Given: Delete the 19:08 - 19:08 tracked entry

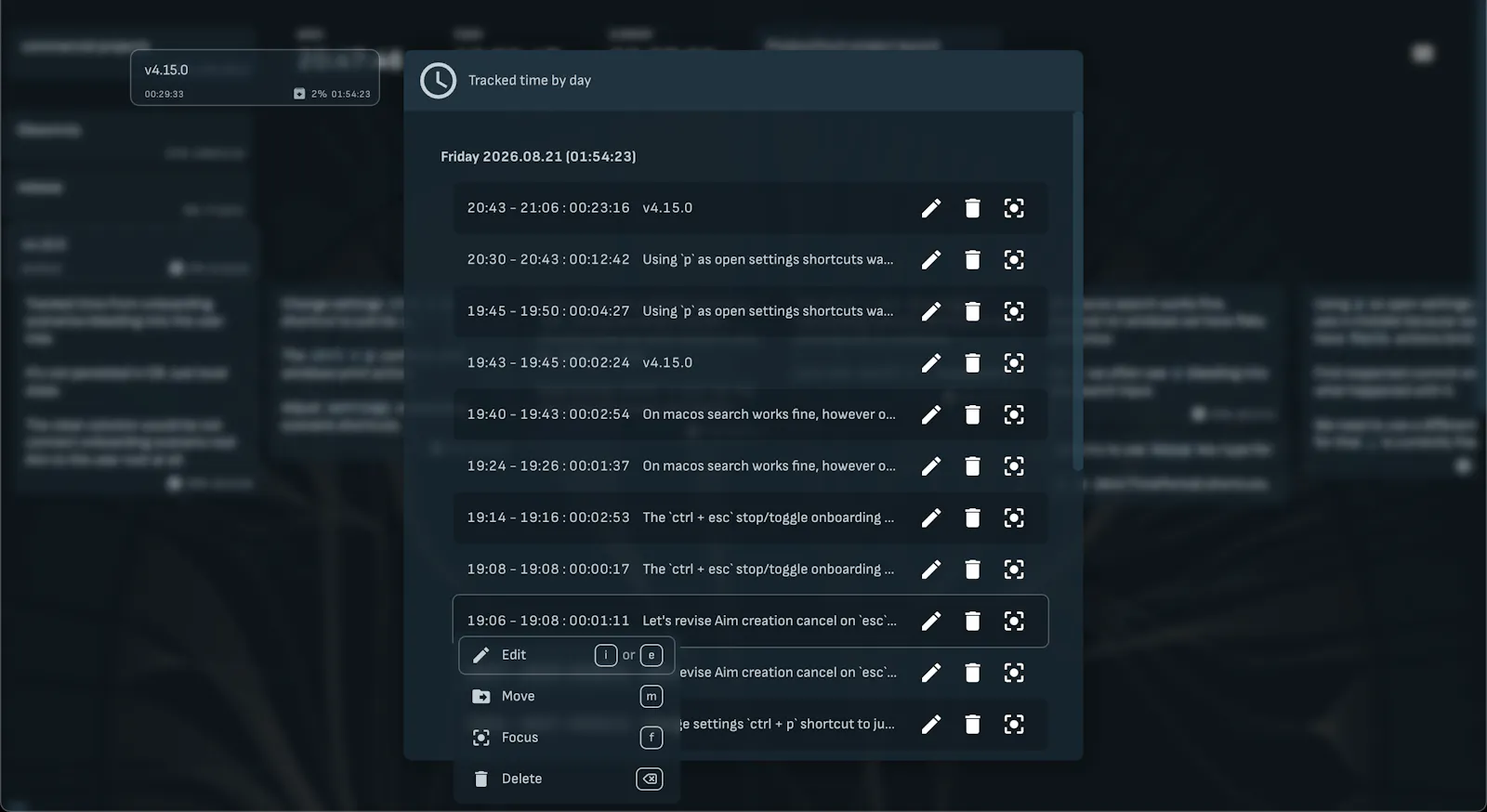Looking at the screenshot, I should point(972,570).
